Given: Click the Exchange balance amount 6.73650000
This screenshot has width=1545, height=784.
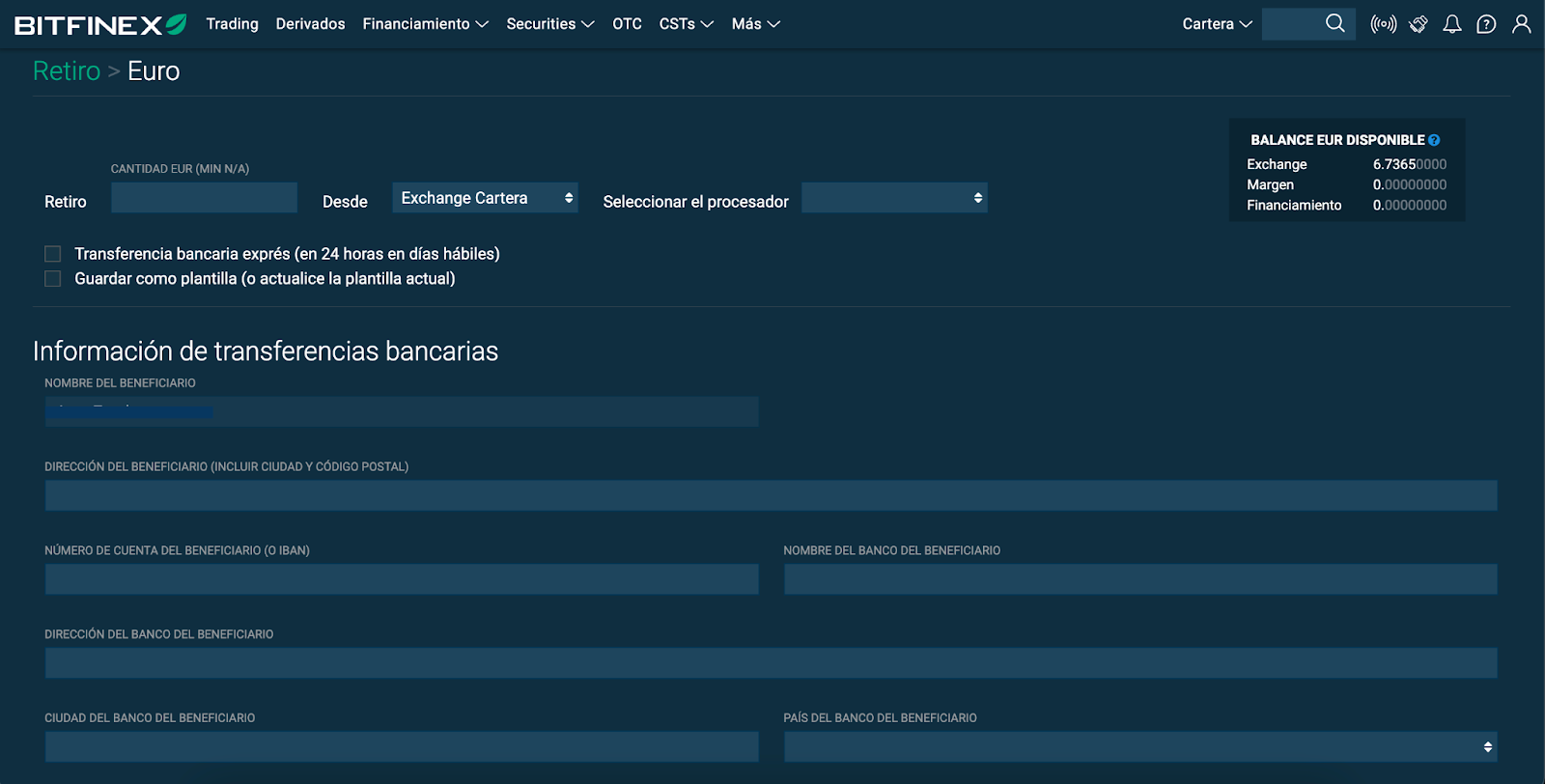Looking at the screenshot, I should coord(1410,164).
